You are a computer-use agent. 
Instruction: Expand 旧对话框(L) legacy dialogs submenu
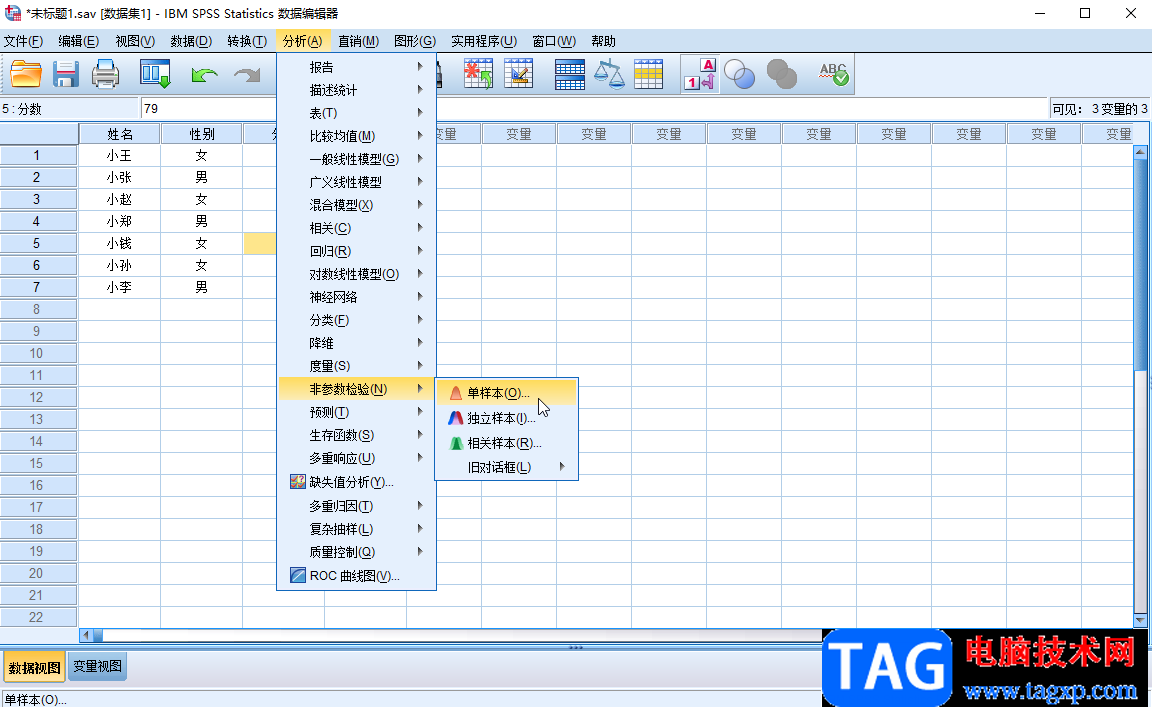click(507, 467)
